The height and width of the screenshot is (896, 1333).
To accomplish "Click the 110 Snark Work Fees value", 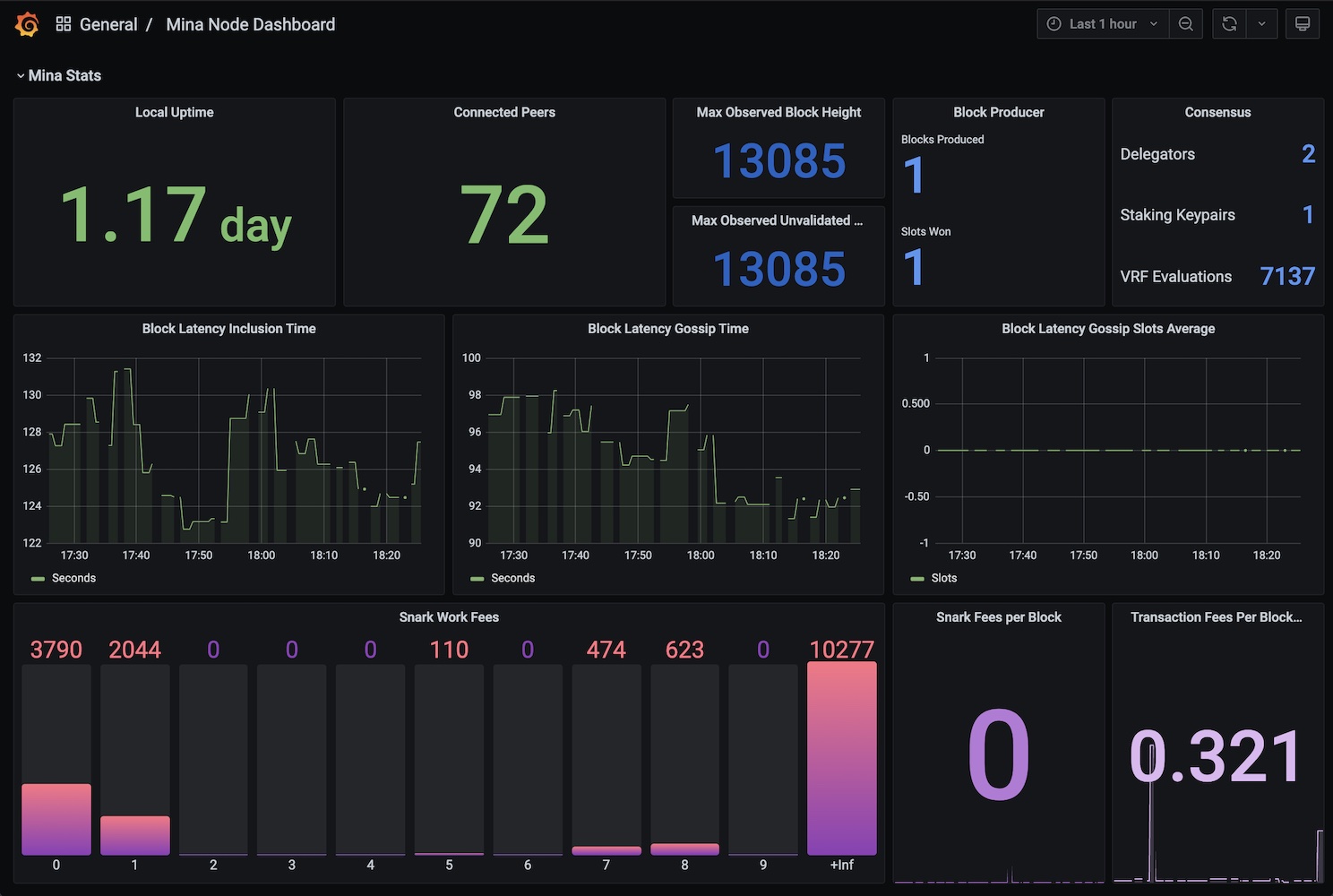I will pyautogui.click(x=449, y=650).
